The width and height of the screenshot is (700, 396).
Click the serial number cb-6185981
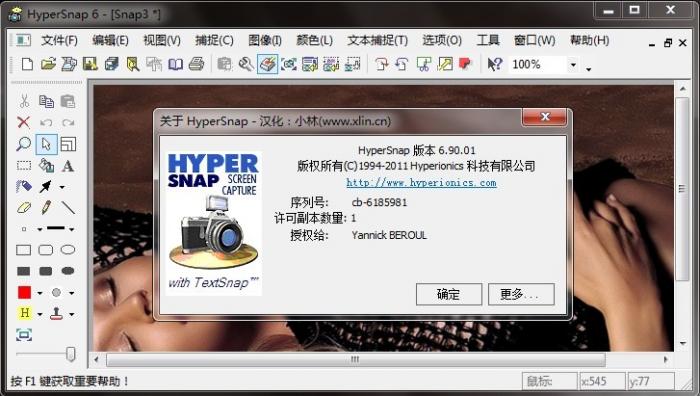pos(379,202)
